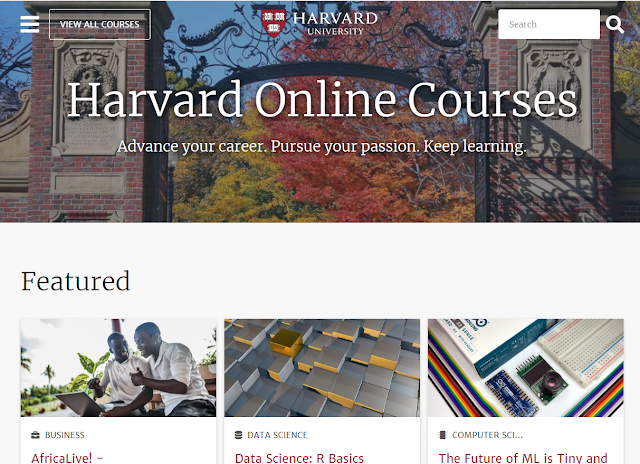Image resolution: width=640 pixels, height=464 pixels.
Task: Click the magnifying glass search icon
Action: tap(615, 24)
